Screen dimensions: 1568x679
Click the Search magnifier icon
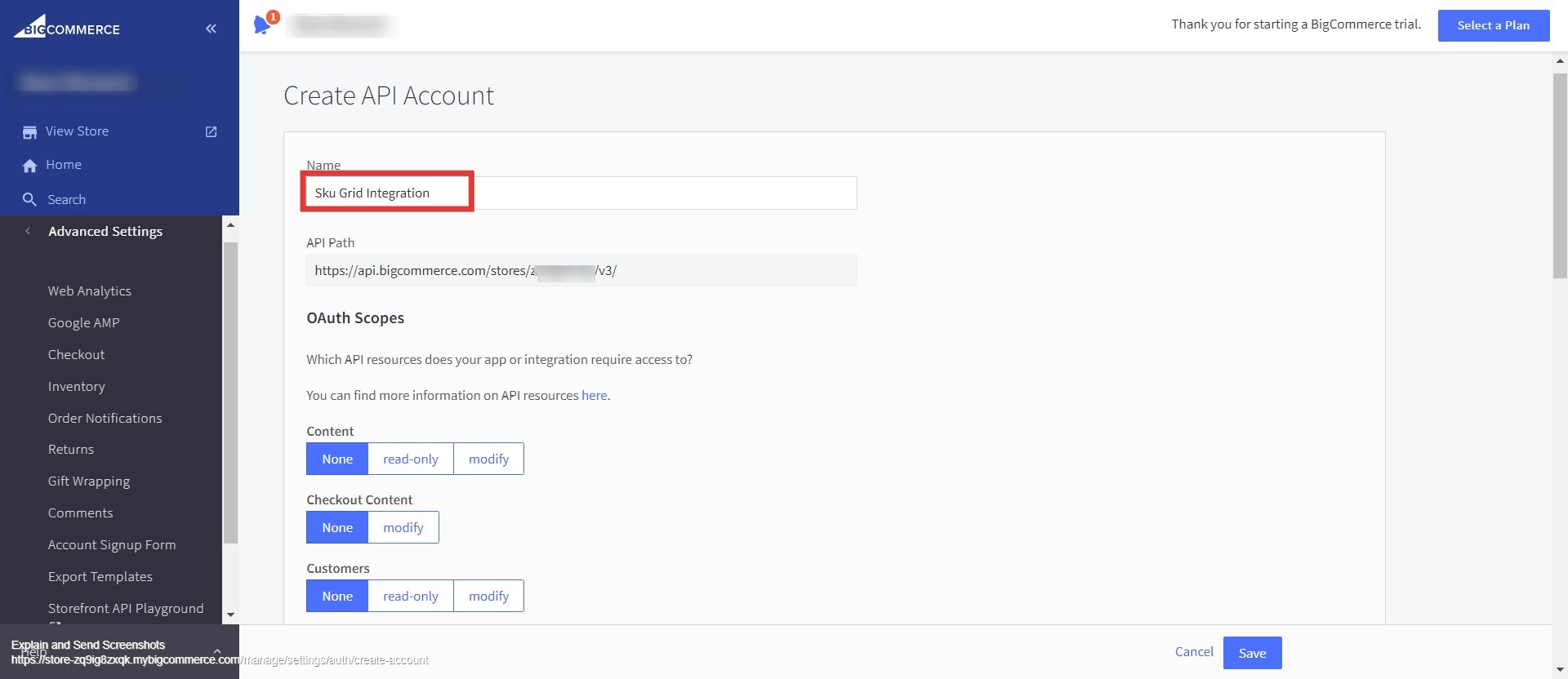29,199
